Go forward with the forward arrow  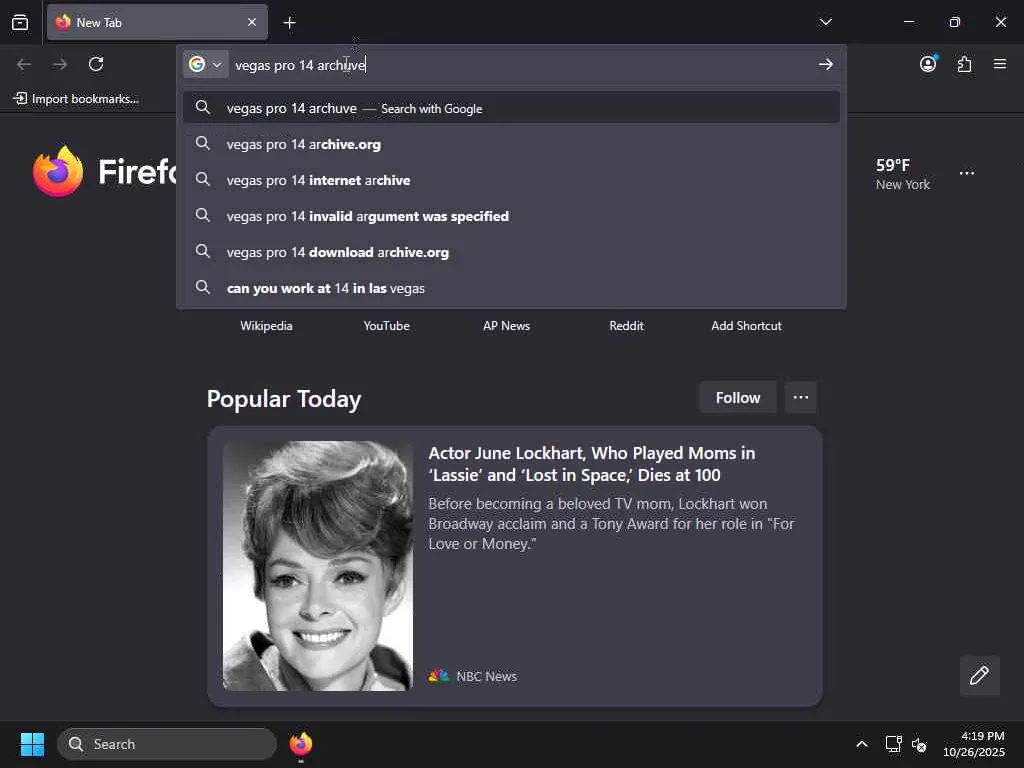pos(60,64)
